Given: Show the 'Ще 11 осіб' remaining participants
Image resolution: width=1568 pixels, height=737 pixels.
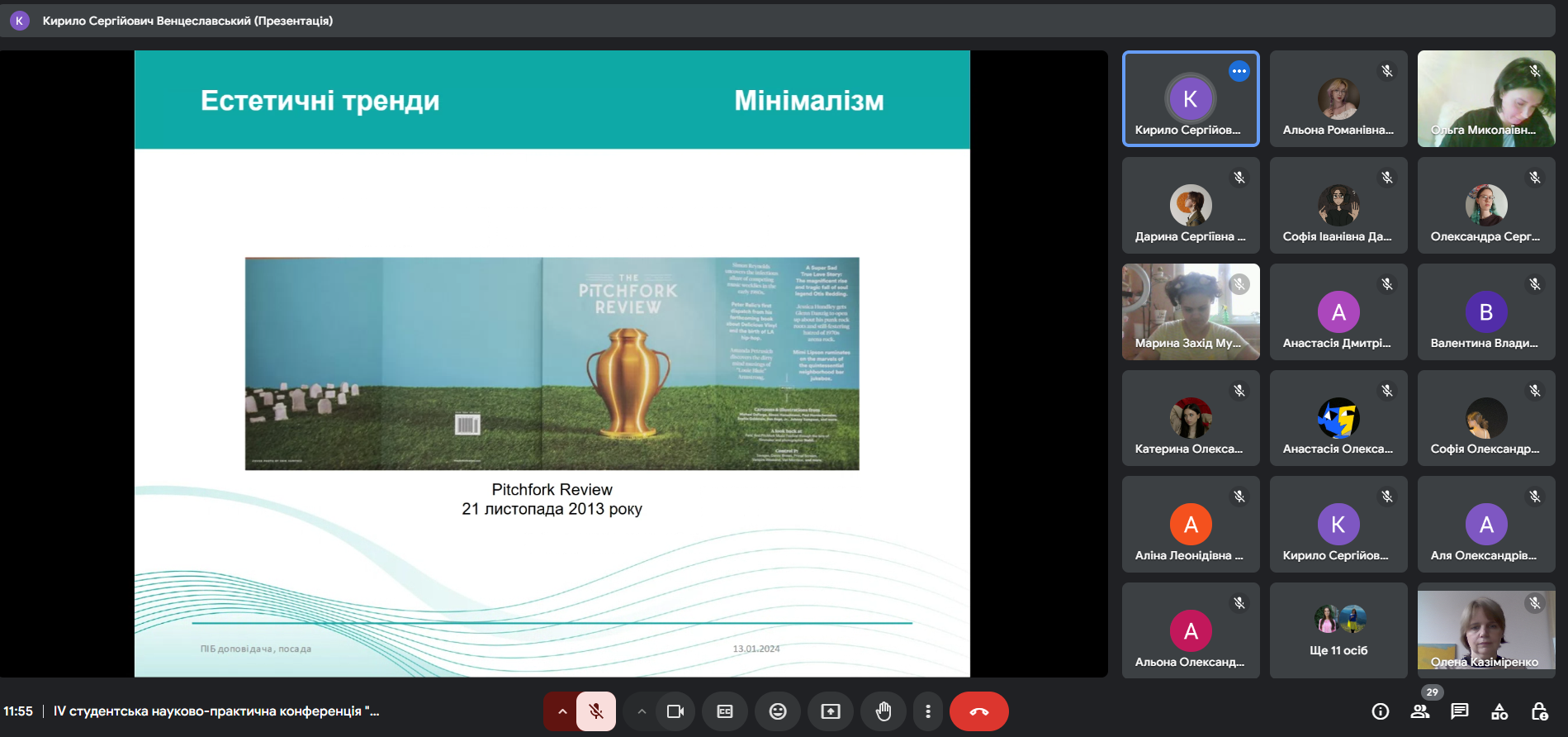Looking at the screenshot, I should [1338, 630].
